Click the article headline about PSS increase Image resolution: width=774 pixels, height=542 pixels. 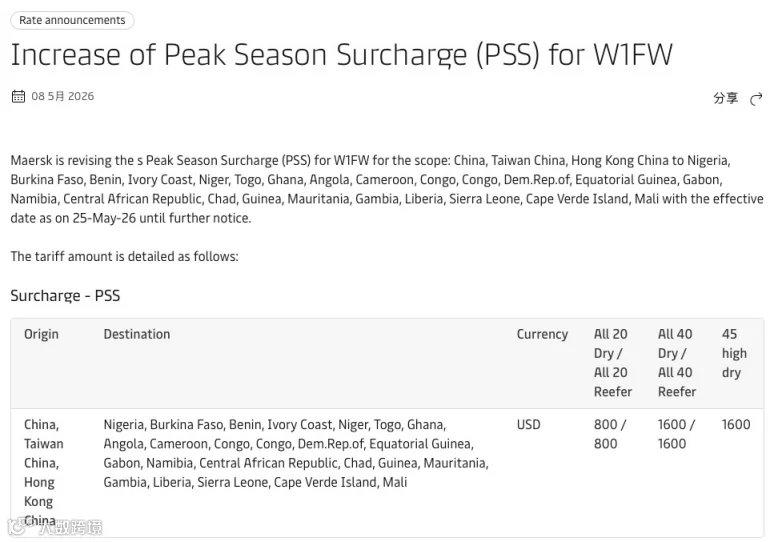342,54
